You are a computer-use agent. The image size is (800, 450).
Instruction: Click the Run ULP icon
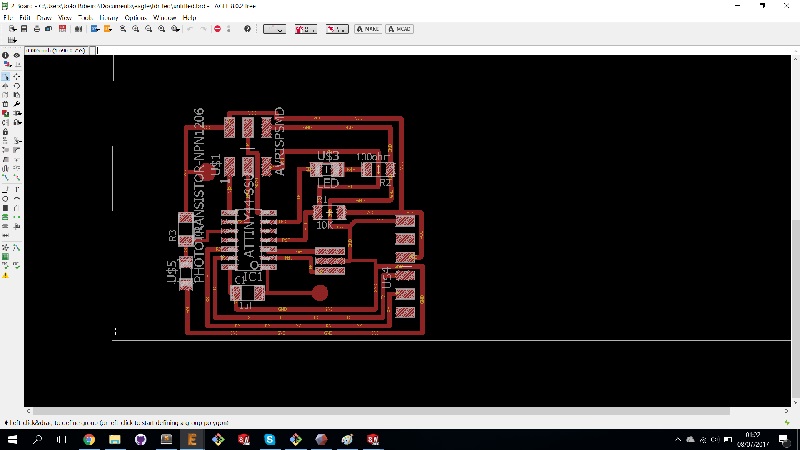[x=108, y=29]
